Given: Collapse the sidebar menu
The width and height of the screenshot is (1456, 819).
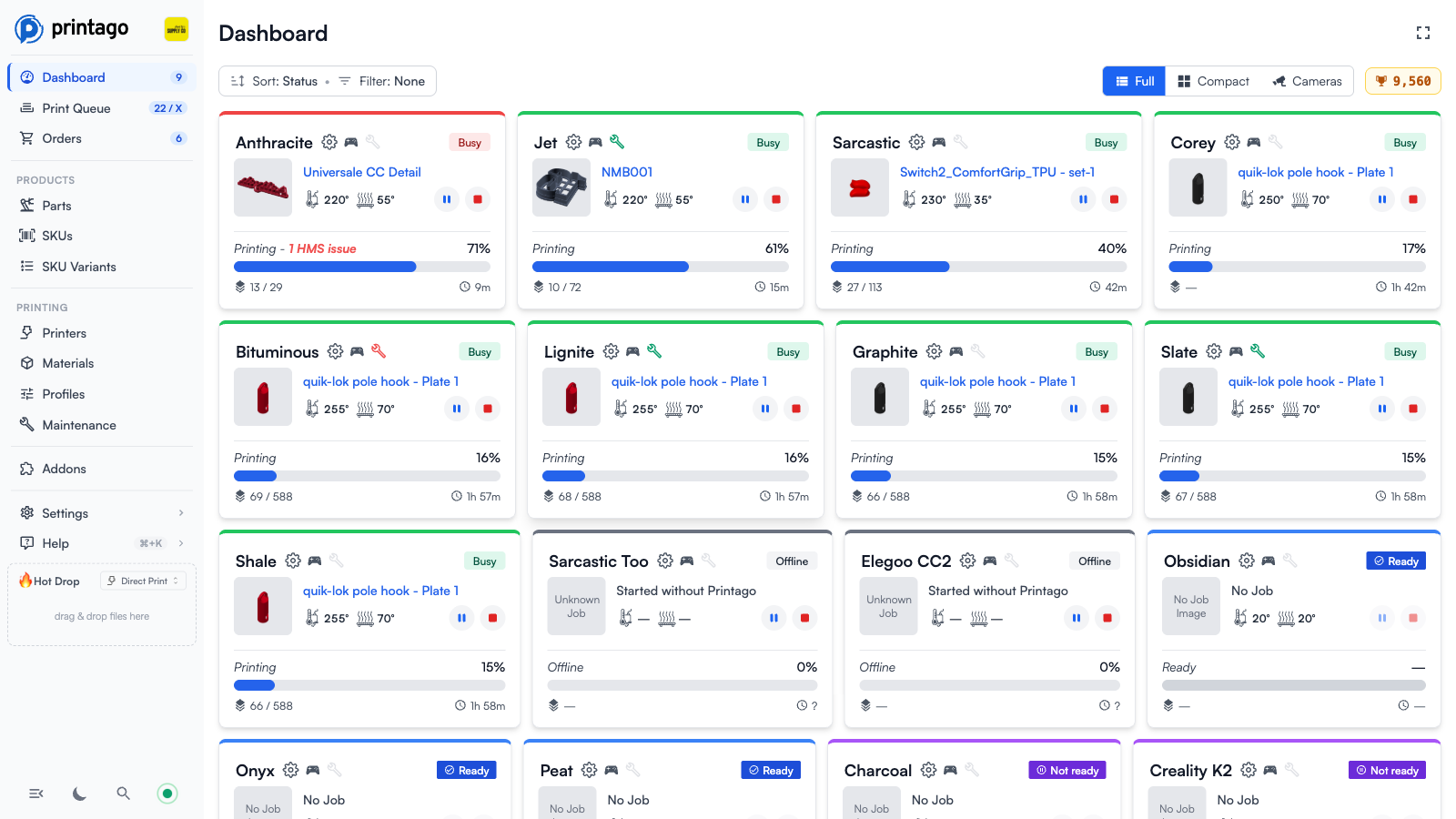Looking at the screenshot, I should click(36, 794).
